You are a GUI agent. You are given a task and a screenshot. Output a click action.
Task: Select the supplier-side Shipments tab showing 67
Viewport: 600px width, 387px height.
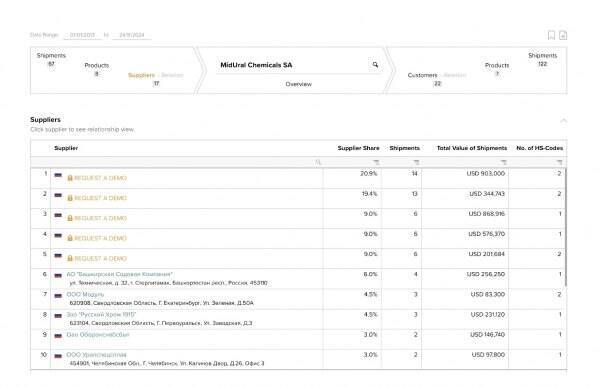click(x=51, y=59)
